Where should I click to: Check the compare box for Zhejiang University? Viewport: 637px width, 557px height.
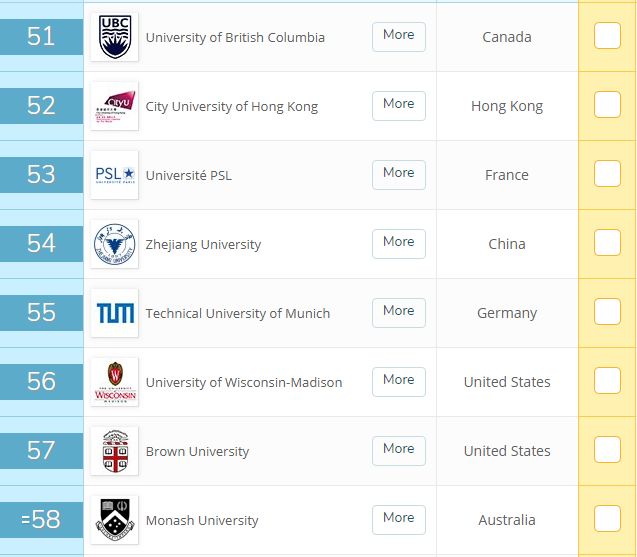pyautogui.click(x=607, y=243)
